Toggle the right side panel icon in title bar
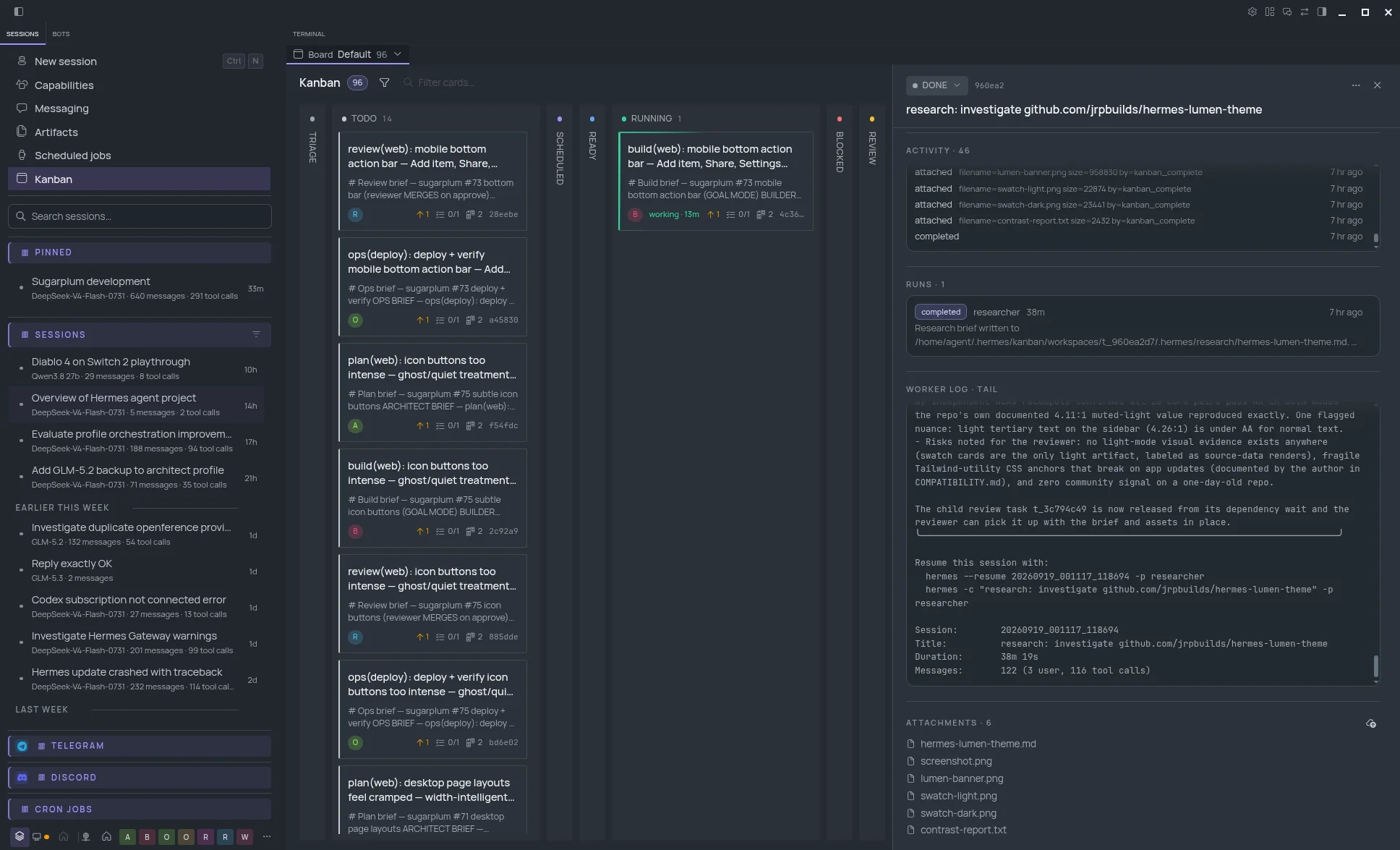Viewport: 1400px width, 850px height. [x=1322, y=12]
